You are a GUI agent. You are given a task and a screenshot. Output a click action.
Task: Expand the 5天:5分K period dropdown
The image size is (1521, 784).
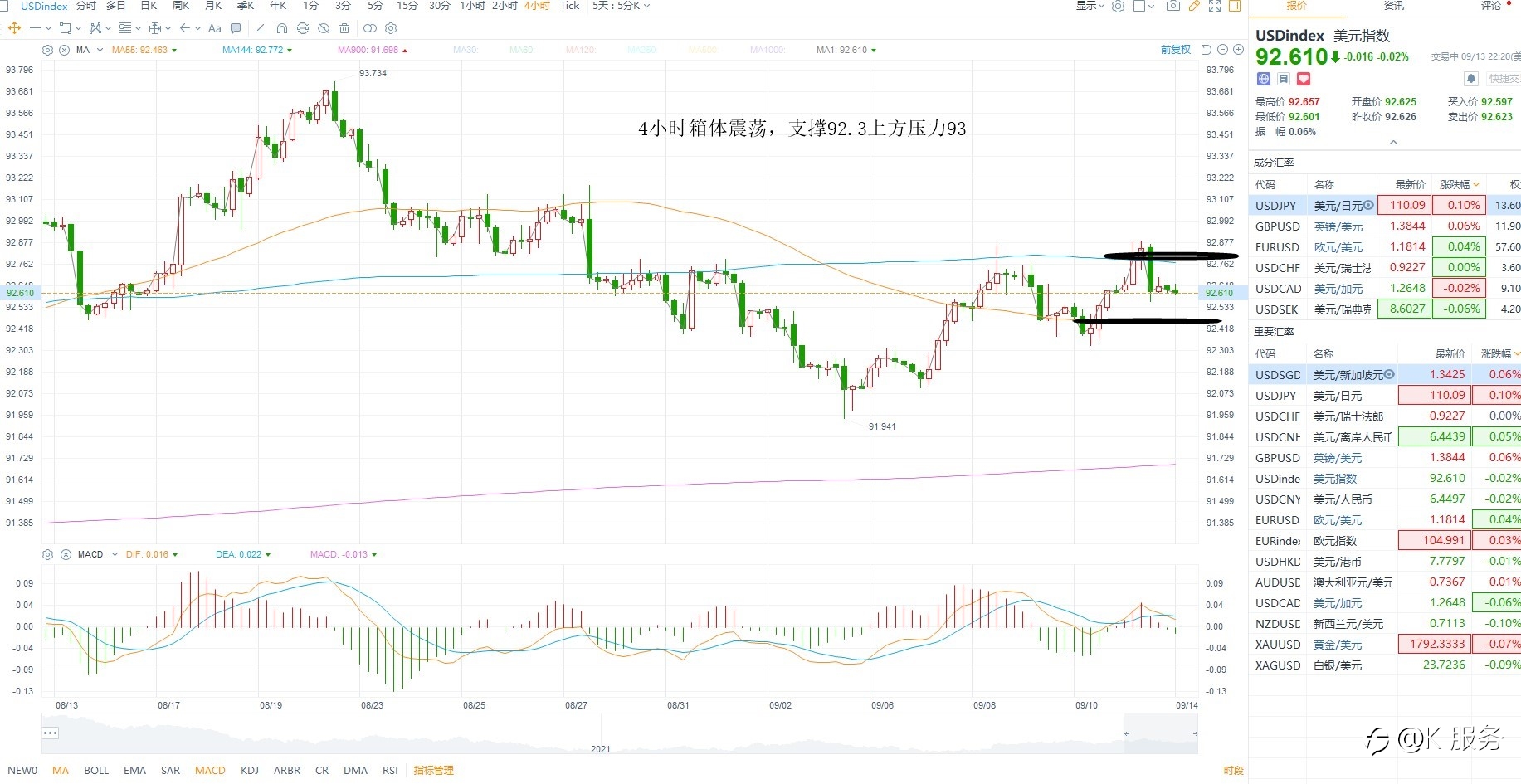(621, 6)
